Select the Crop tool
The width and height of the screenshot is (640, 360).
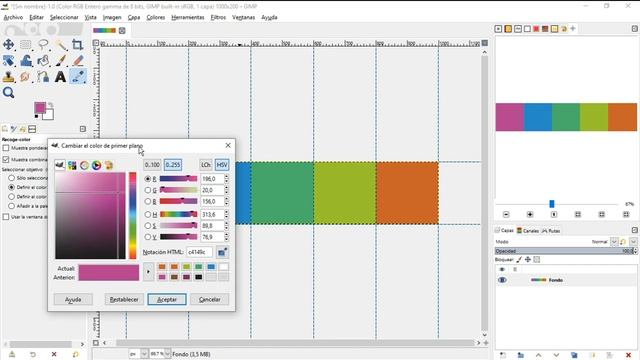coord(78,44)
